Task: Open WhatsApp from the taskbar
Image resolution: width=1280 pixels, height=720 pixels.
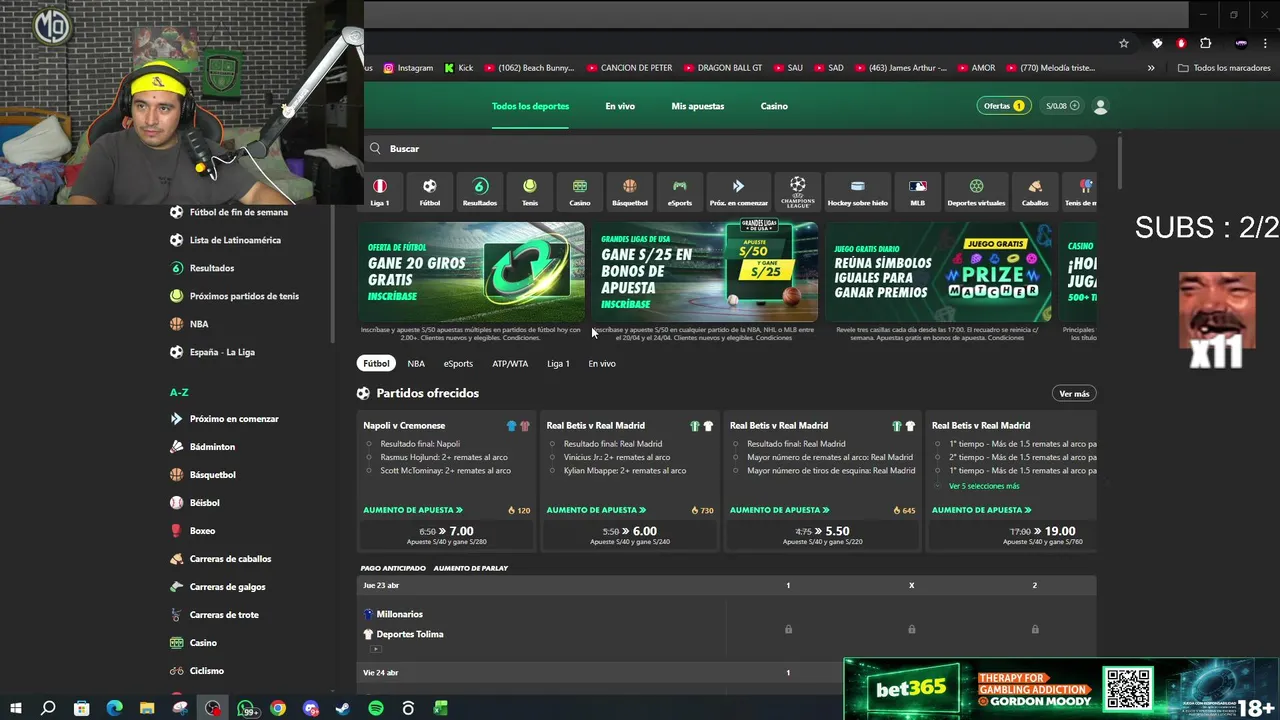Action: pyautogui.click(x=245, y=708)
